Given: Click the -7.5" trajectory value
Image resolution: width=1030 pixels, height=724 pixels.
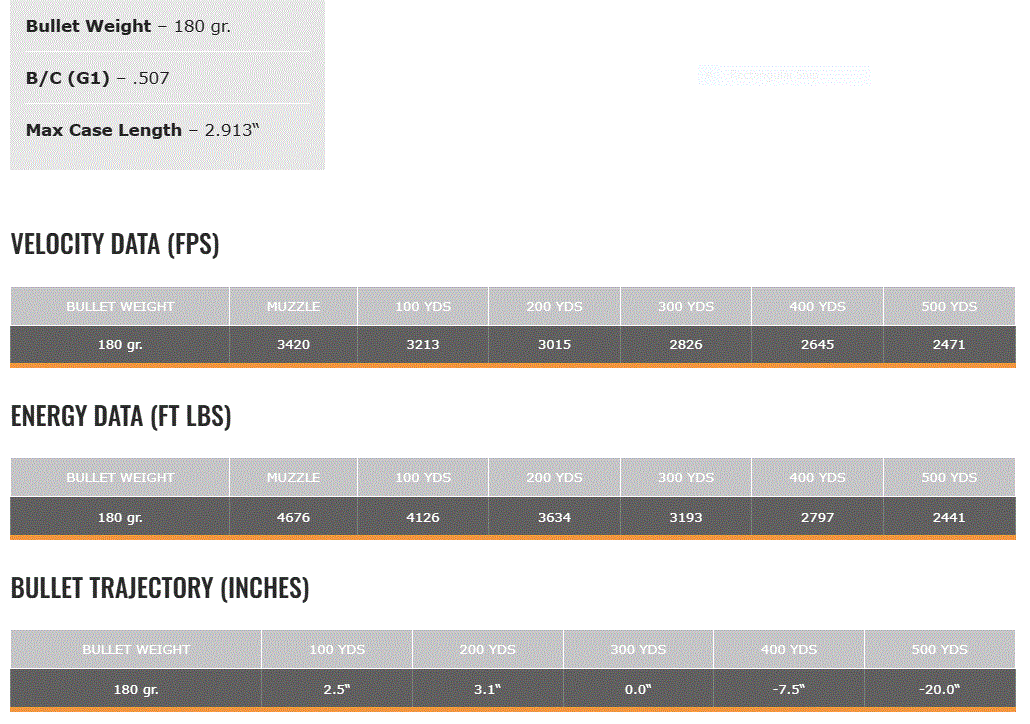Looking at the screenshot, I should pos(788,690).
